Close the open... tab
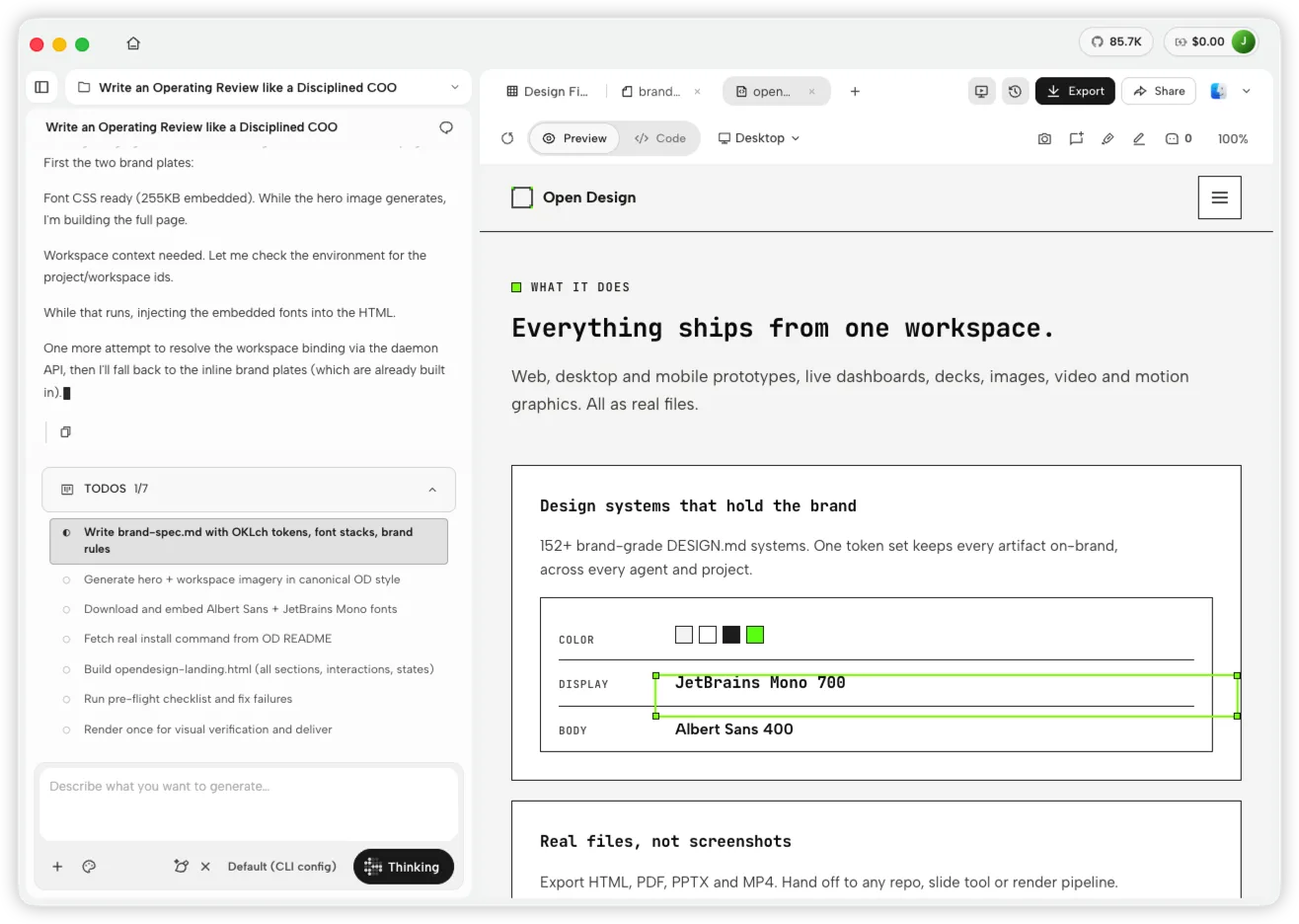 811,92
